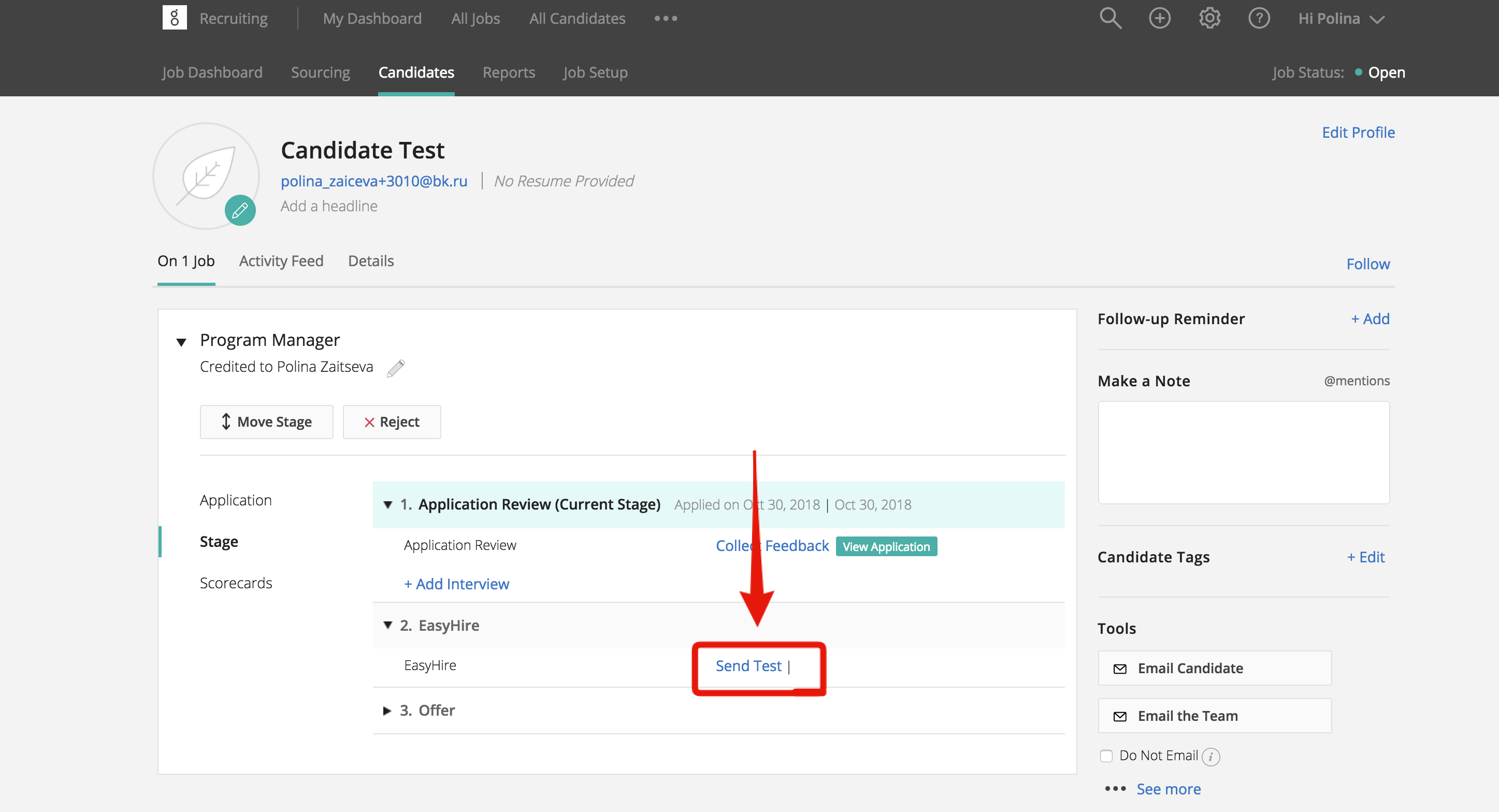Click the Send Test link
The height and width of the screenshot is (812, 1499).
(748, 665)
